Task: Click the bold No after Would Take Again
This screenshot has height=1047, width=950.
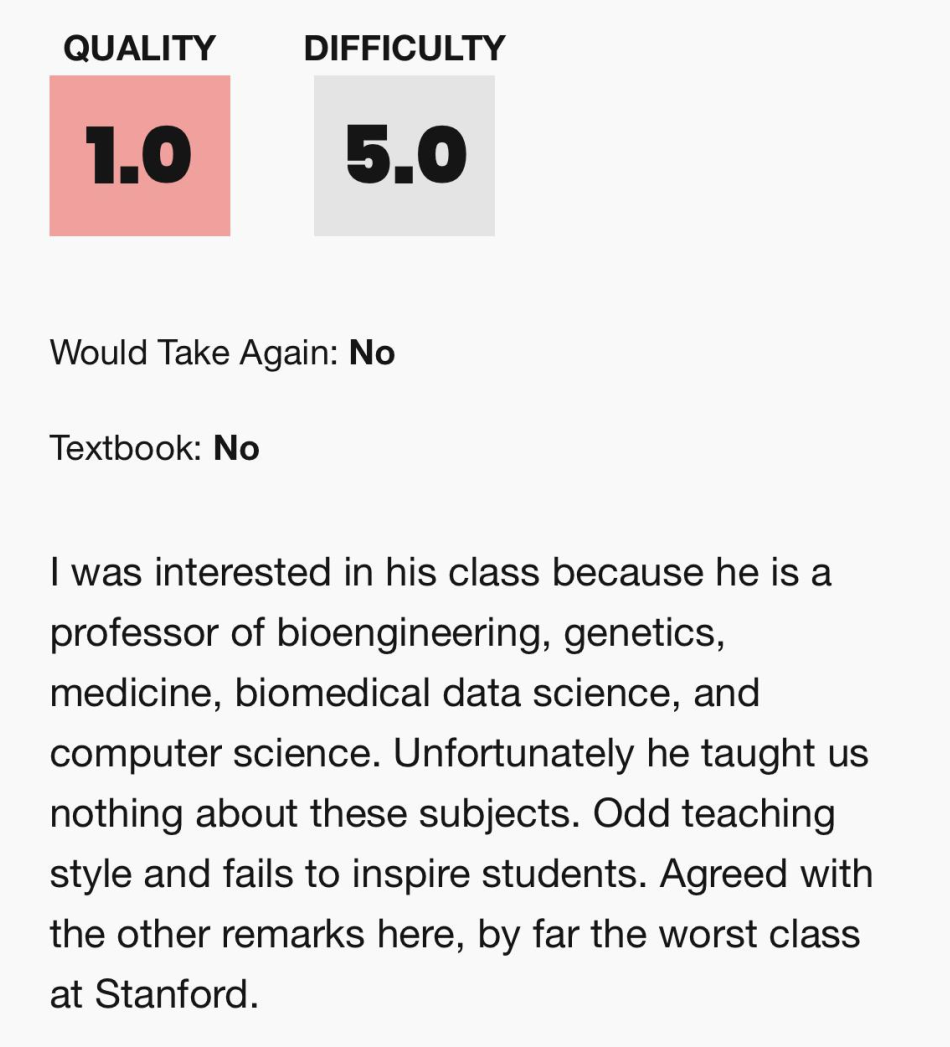Action: click(372, 352)
